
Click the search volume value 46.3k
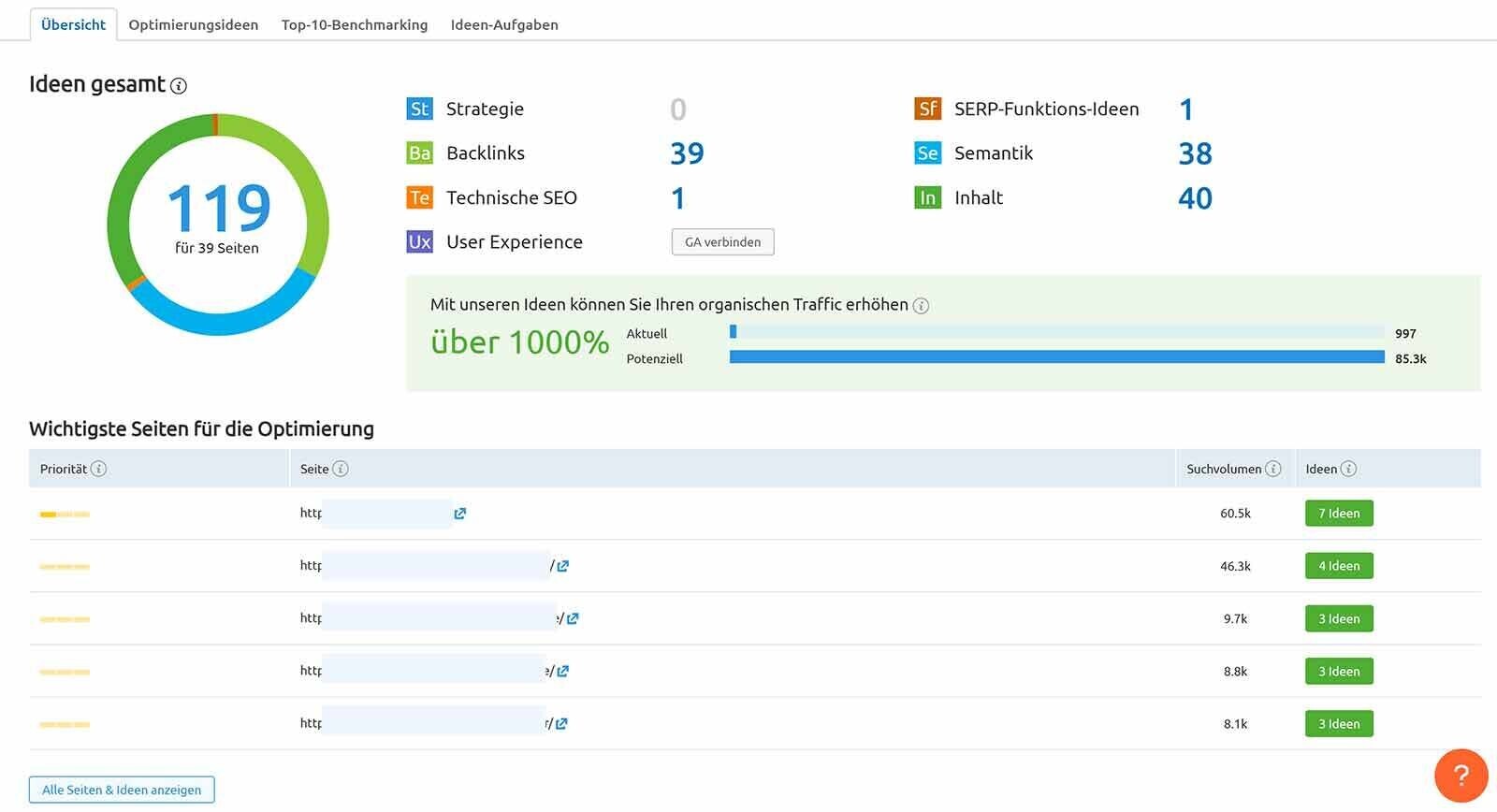(1235, 566)
